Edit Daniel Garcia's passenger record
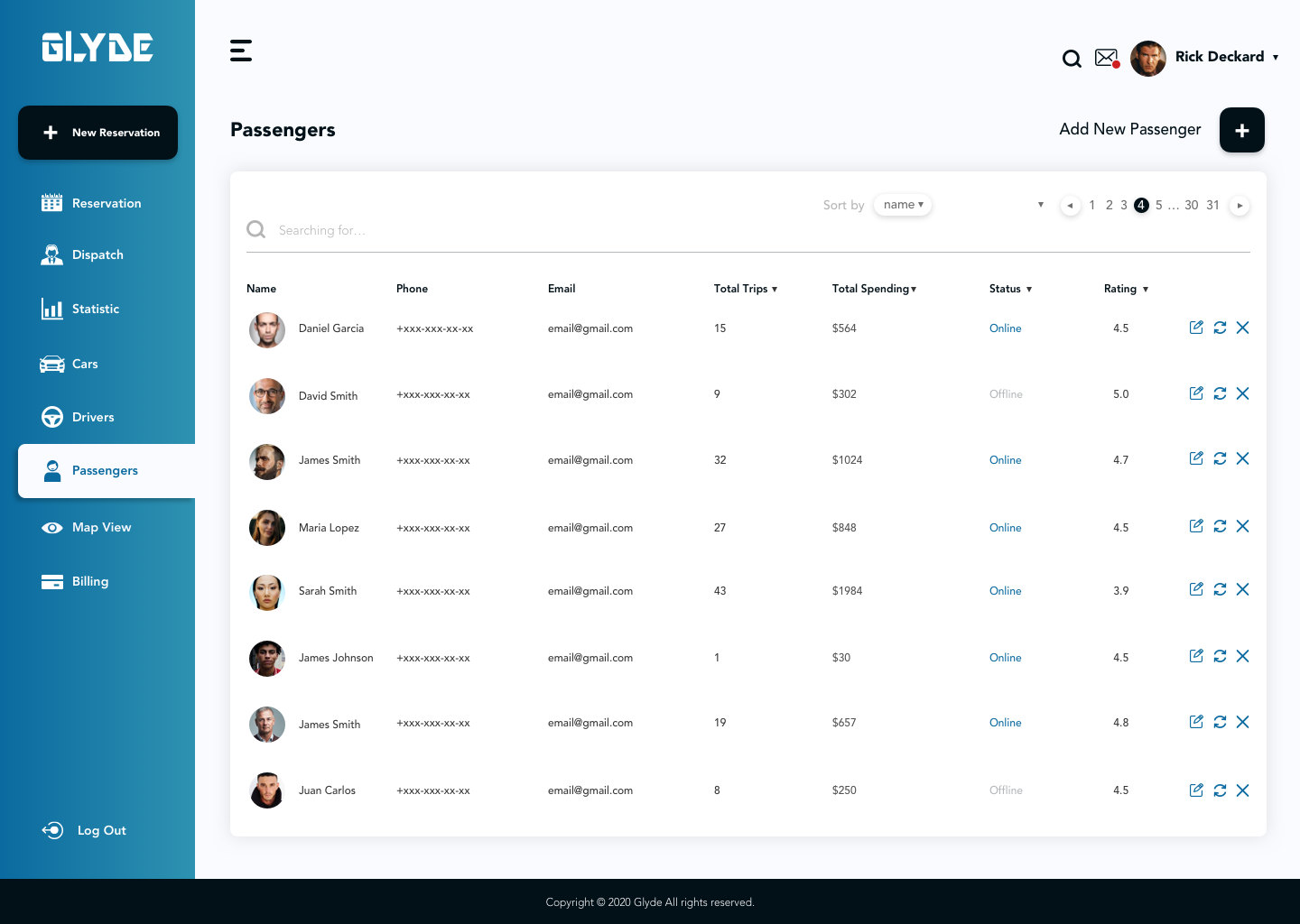The height and width of the screenshot is (924, 1300). (x=1196, y=328)
